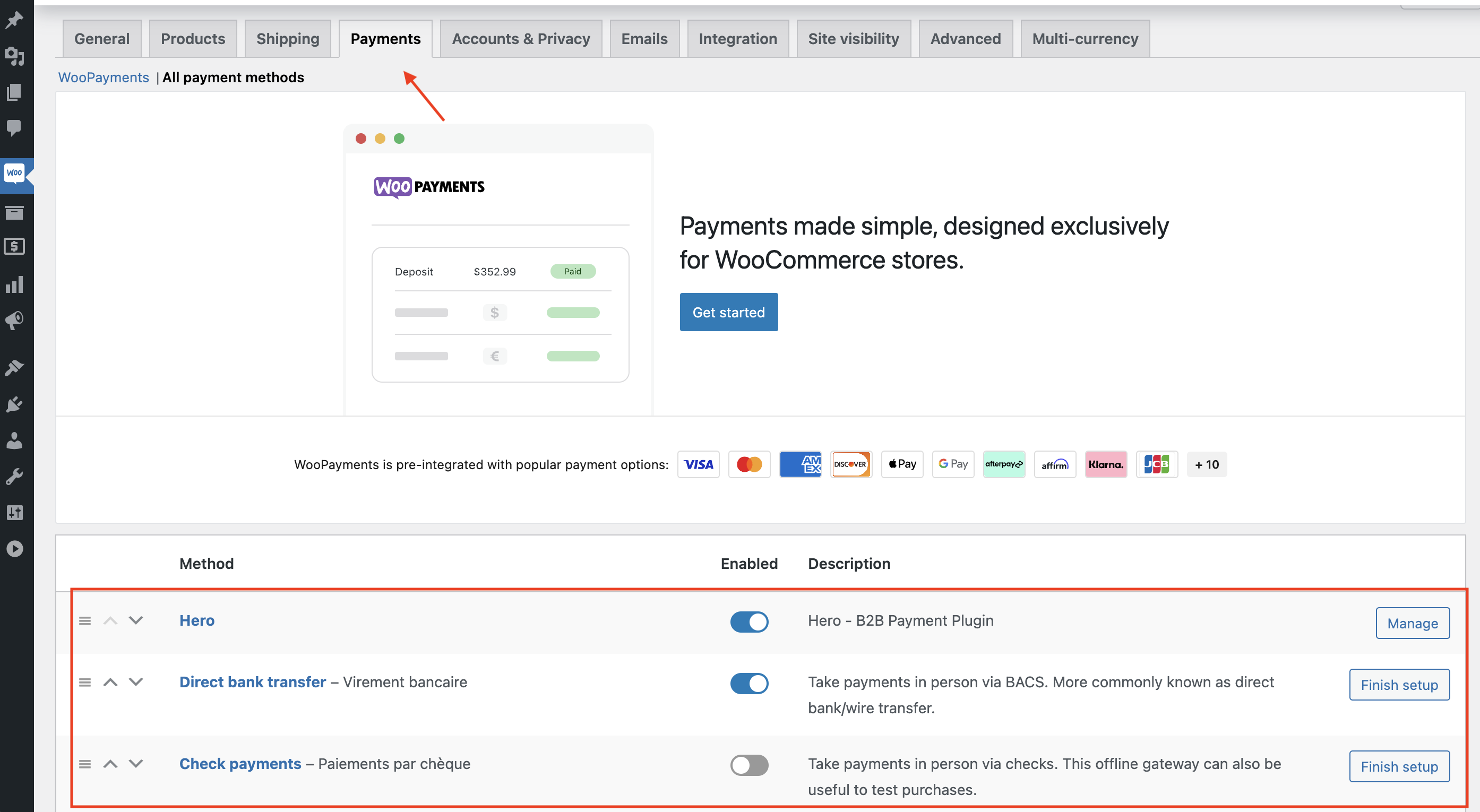Switch to the Shipping tab
1480x812 pixels.
point(287,38)
